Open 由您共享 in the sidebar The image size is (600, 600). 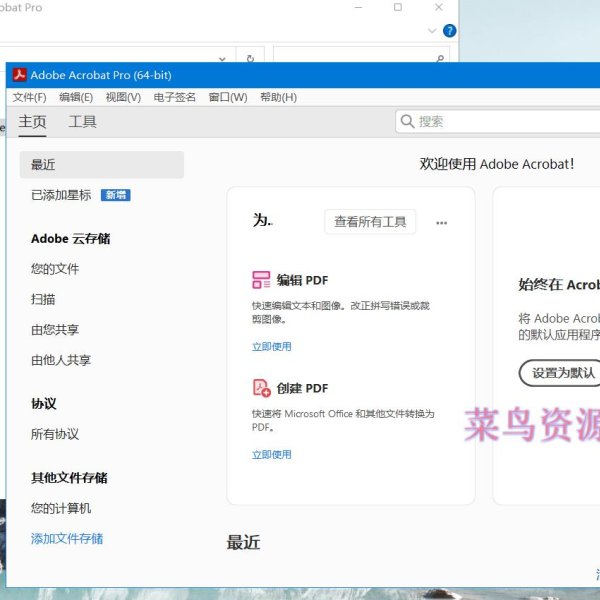pos(55,329)
